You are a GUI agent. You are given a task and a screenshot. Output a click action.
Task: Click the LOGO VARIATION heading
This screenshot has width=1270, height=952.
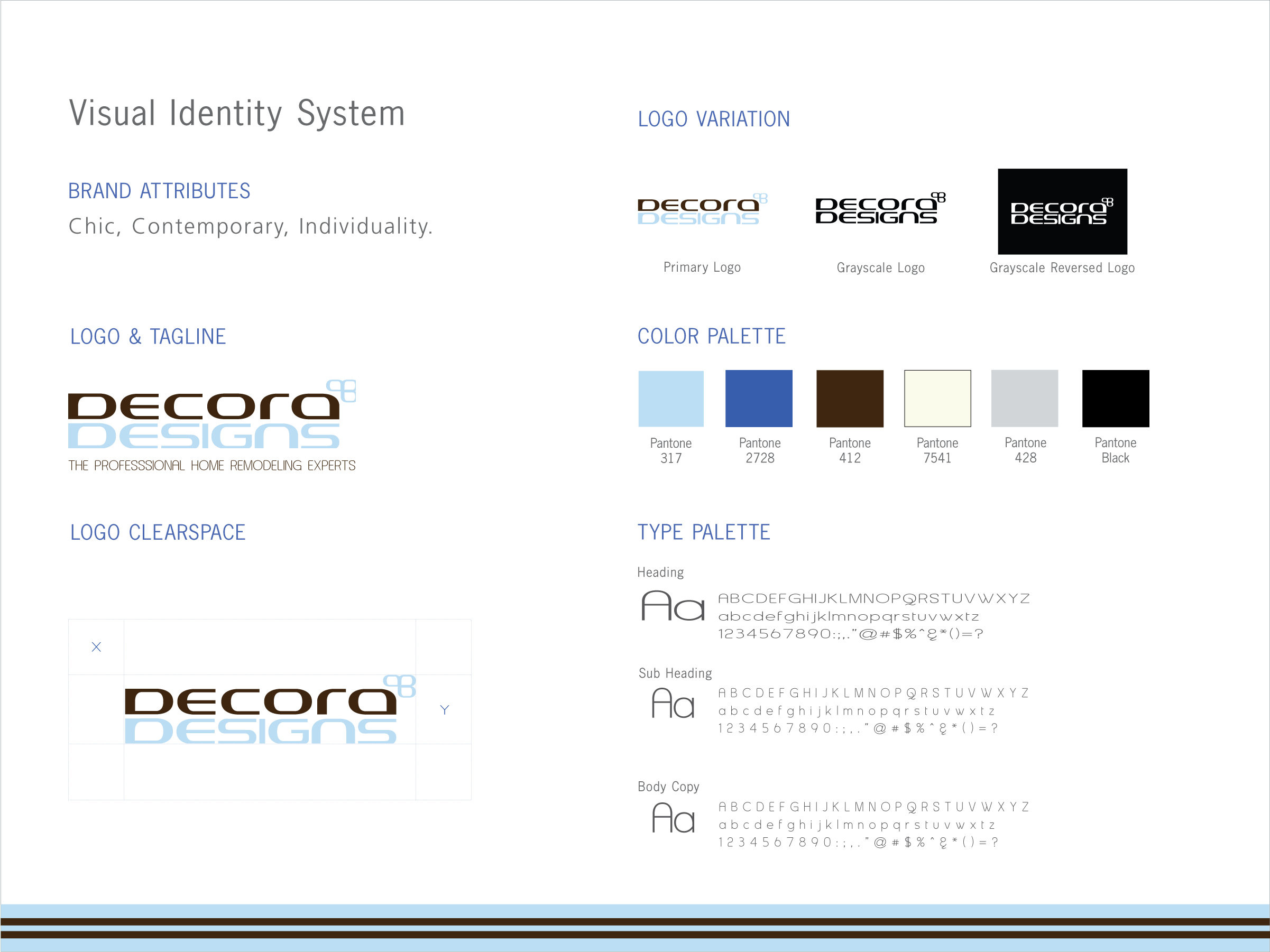coord(714,119)
